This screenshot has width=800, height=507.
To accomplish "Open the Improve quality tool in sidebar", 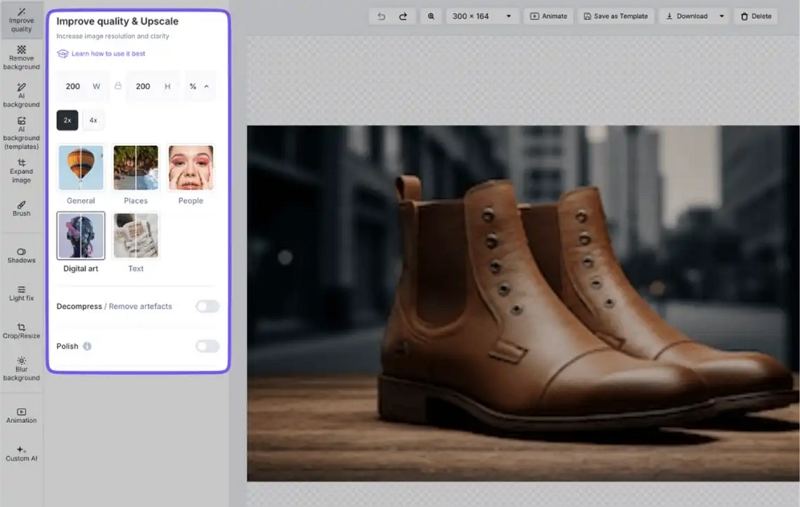I will pos(21,19).
